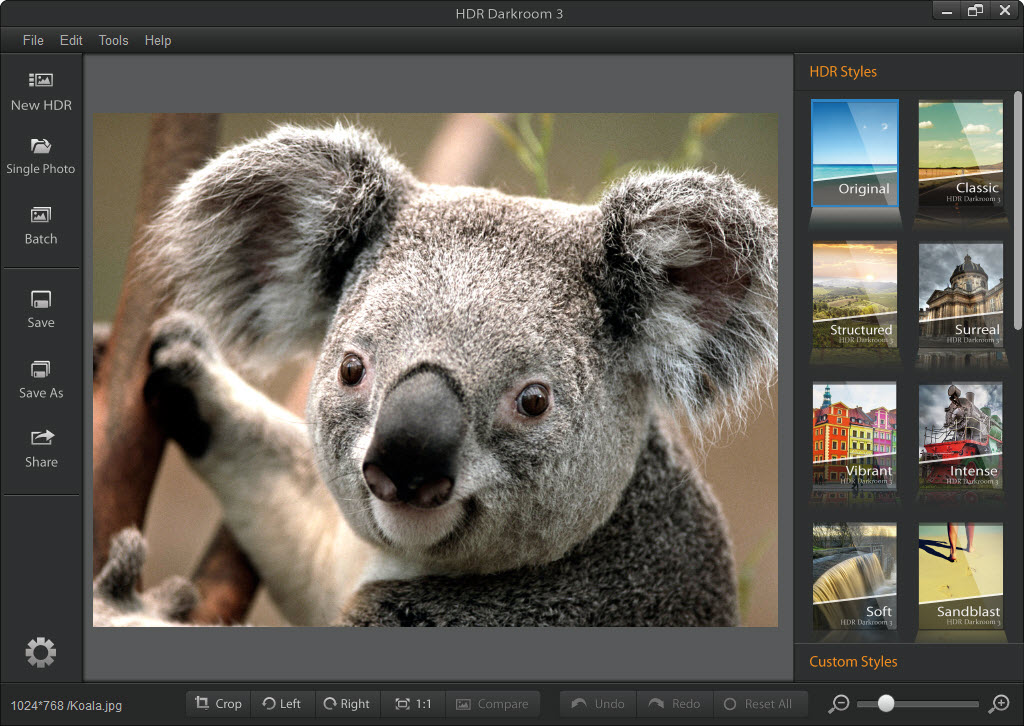Close the HDR Darkroom 3 window

point(1005,10)
